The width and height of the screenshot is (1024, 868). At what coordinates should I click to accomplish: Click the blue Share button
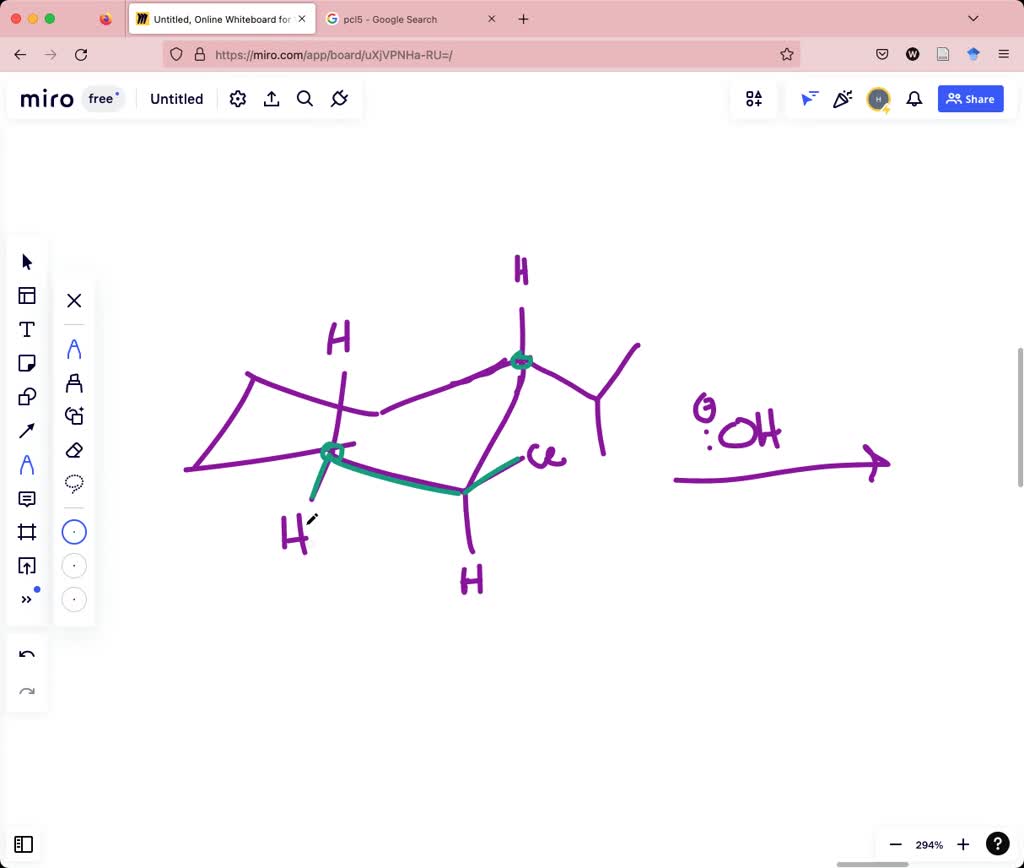tap(969, 99)
